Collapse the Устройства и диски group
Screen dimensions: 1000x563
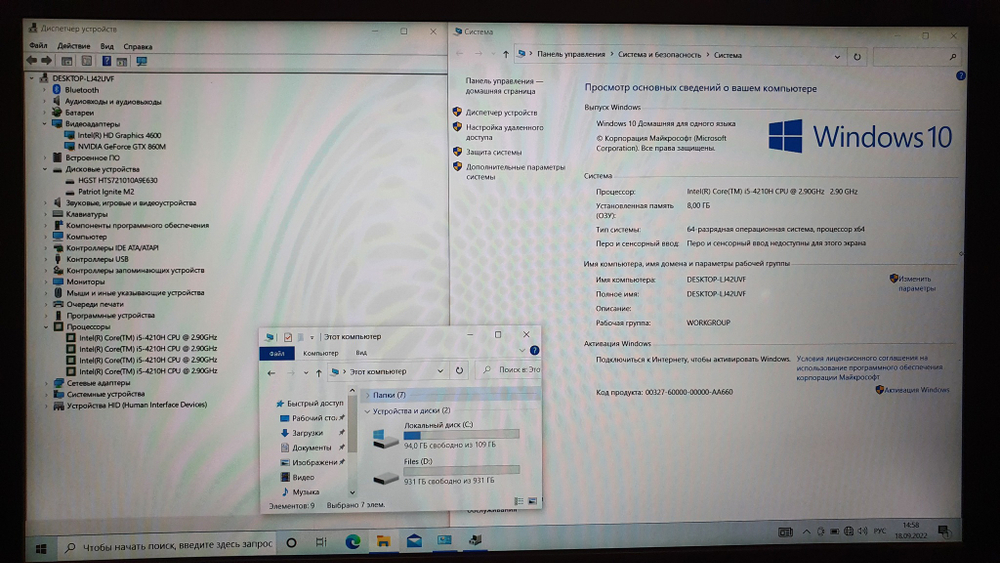tap(367, 411)
